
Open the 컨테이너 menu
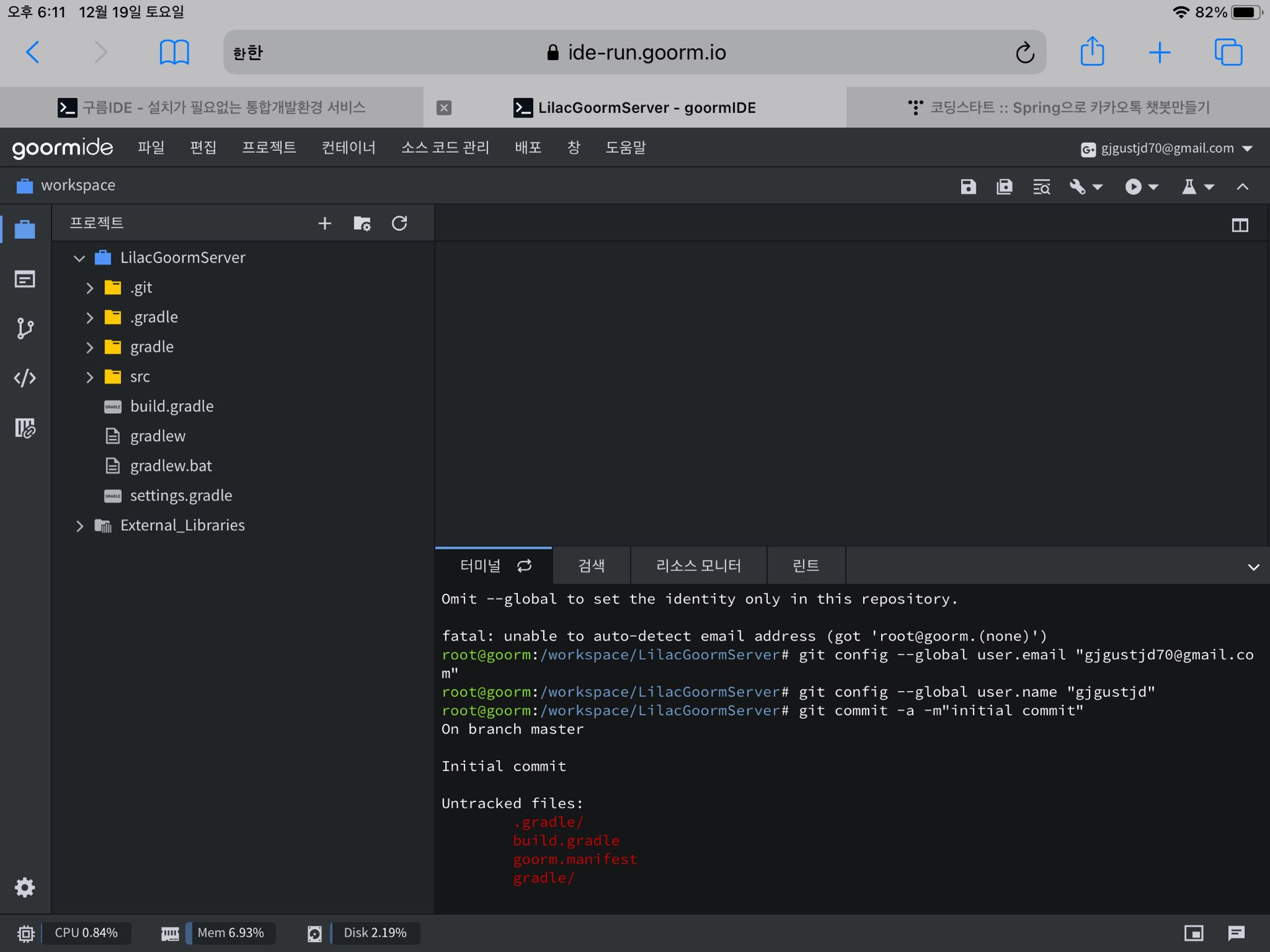click(x=348, y=147)
